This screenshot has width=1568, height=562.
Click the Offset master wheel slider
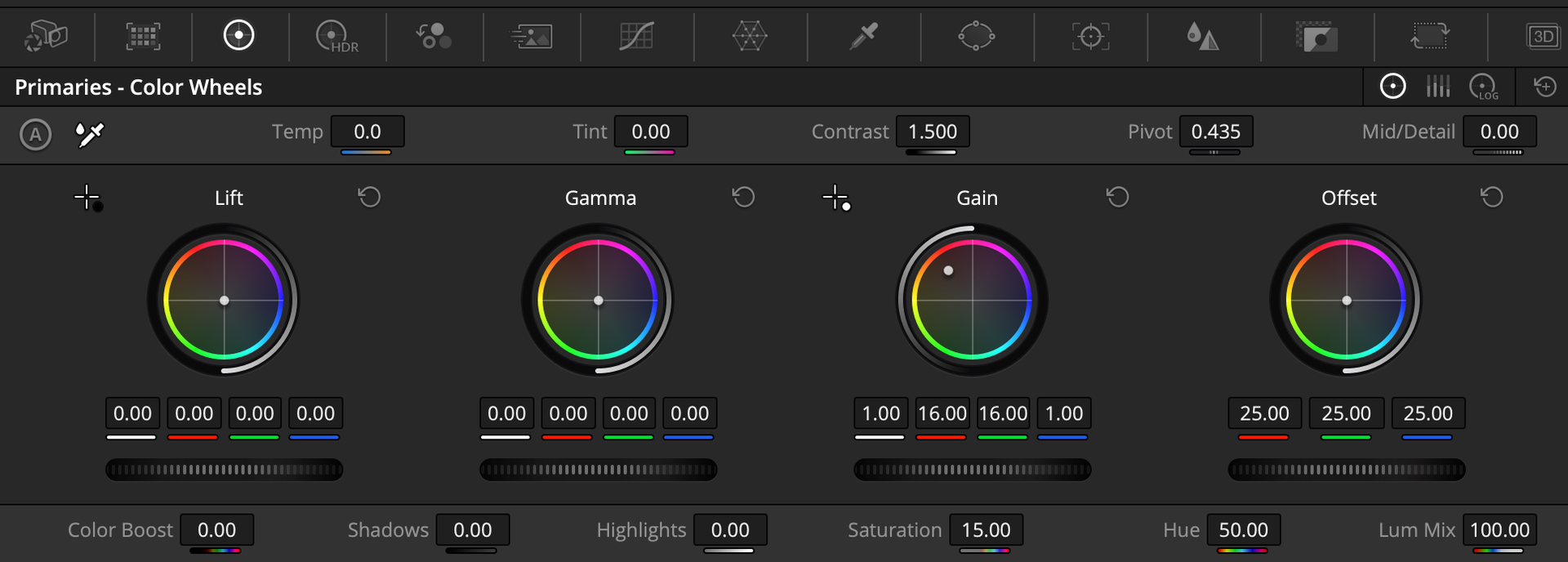point(1347,470)
